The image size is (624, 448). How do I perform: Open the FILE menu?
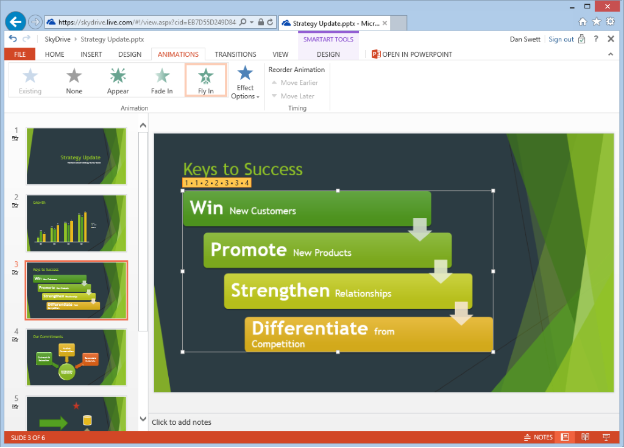(19, 54)
